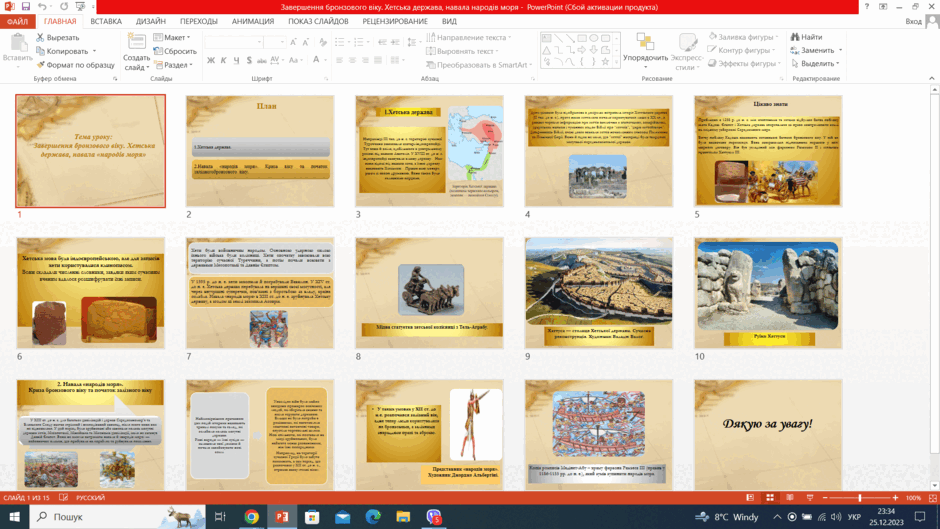This screenshot has height=529, width=940.
Task: Toggle text shadow (S) formatting
Action: tap(249, 60)
